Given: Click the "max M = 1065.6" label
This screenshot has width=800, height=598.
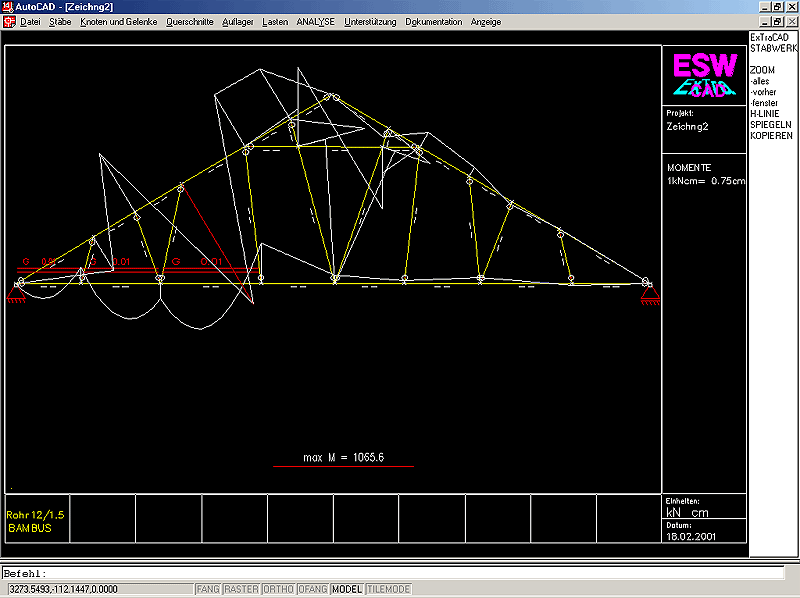Looking at the screenshot, I should 343,458.
